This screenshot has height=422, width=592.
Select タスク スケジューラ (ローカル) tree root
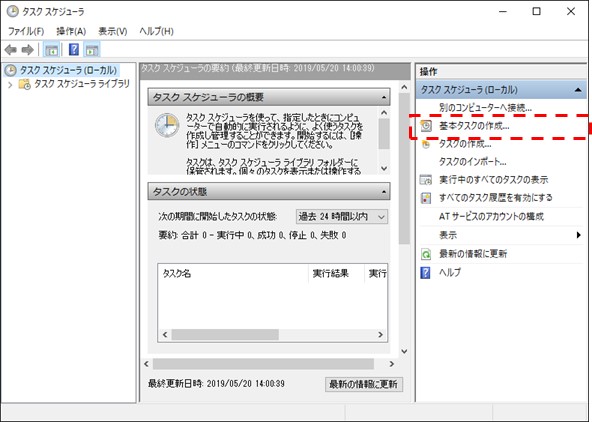pyautogui.click(x=68, y=70)
